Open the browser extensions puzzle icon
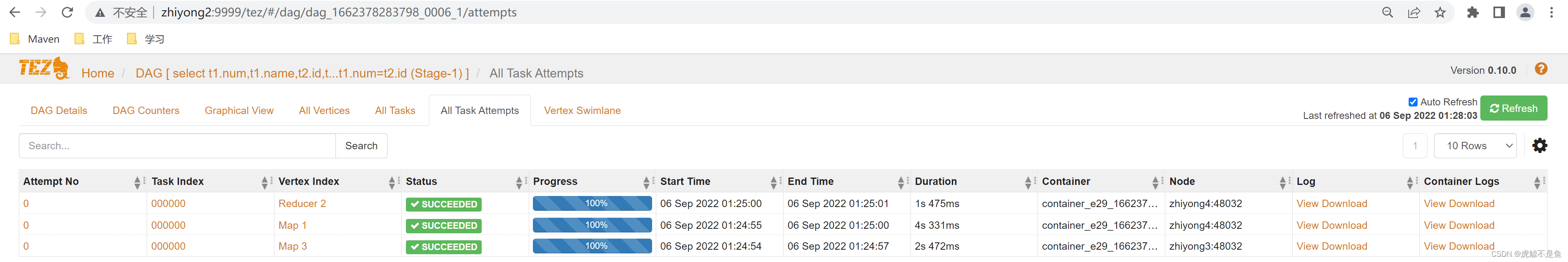Image resolution: width=1568 pixels, height=262 pixels. click(1473, 12)
